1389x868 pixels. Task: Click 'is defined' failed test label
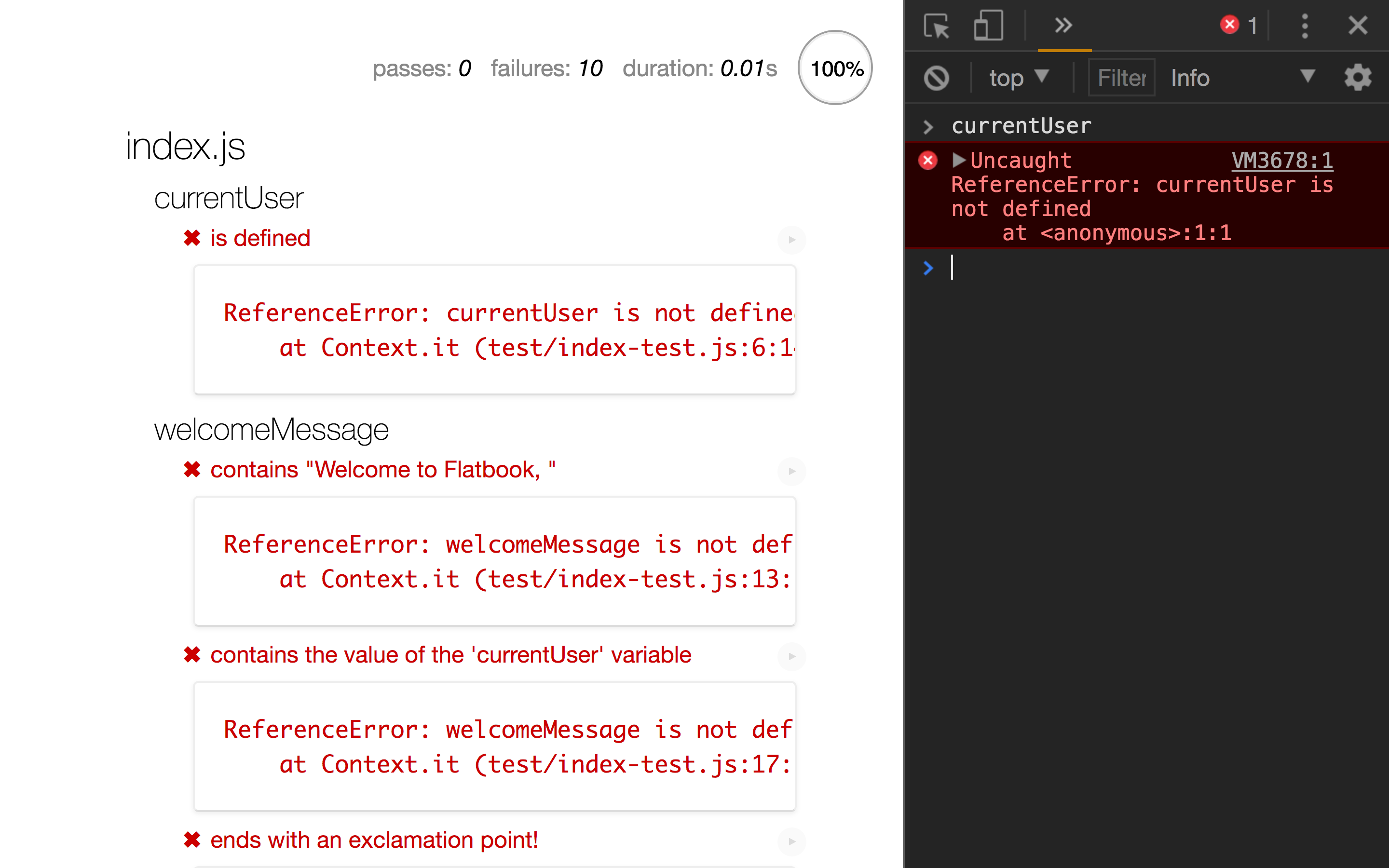[259, 237]
